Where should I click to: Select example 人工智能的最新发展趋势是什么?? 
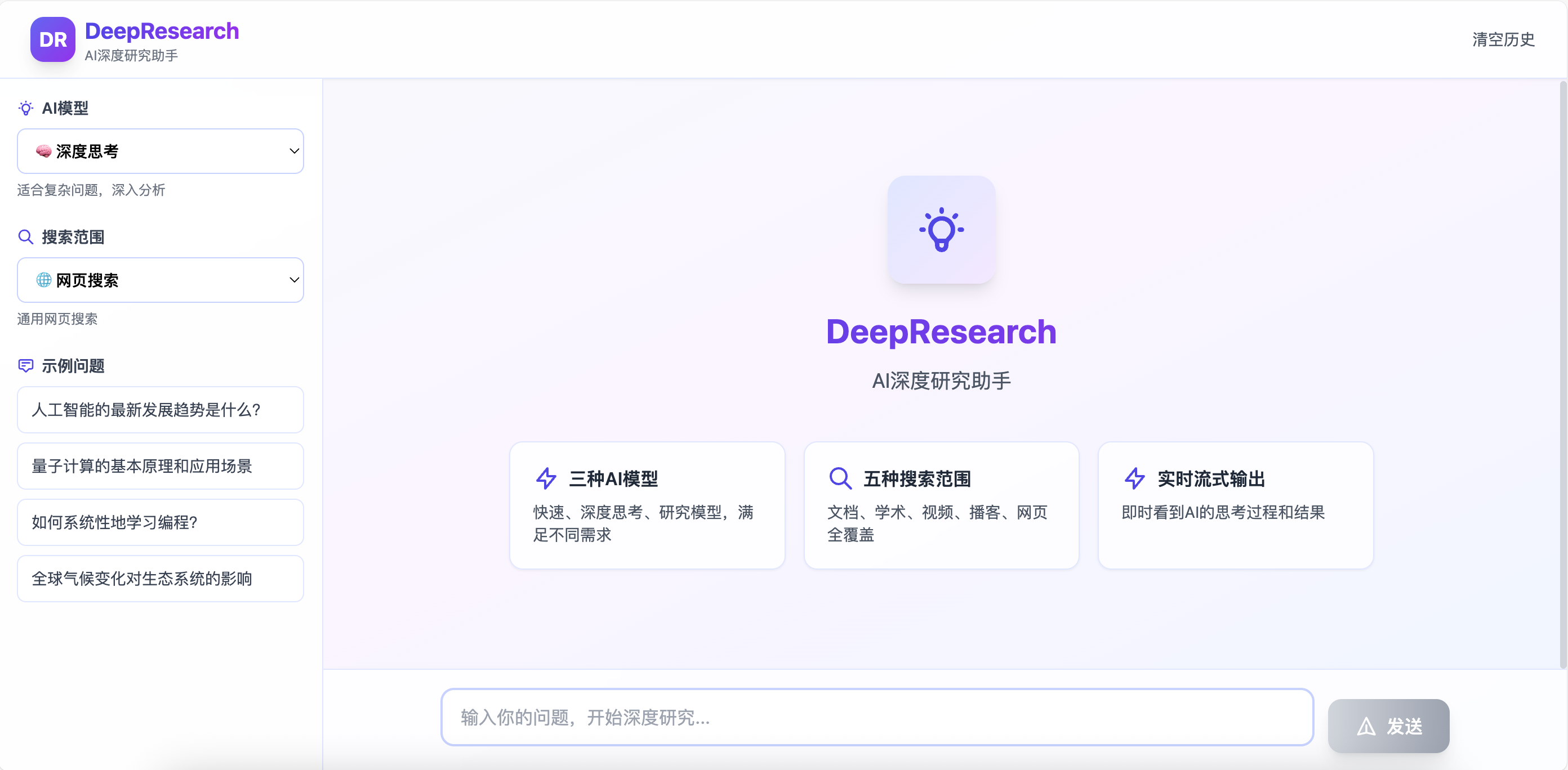pyautogui.click(x=160, y=410)
